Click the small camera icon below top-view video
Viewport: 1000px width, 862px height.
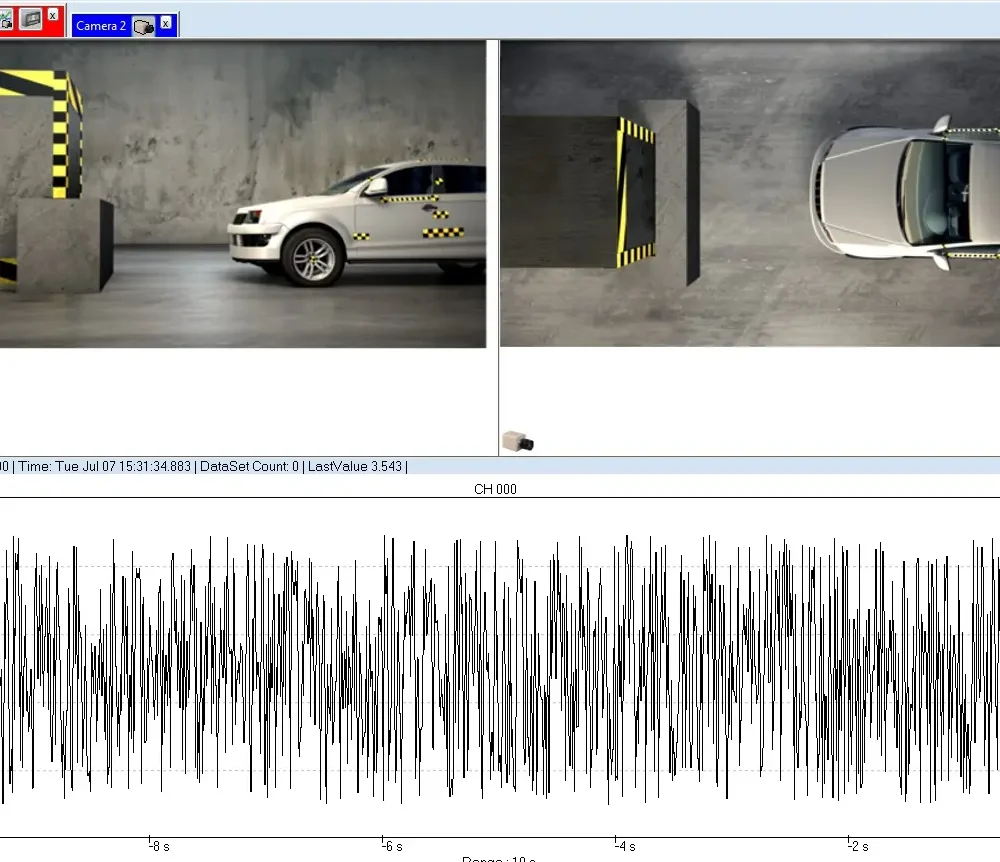[518, 440]
